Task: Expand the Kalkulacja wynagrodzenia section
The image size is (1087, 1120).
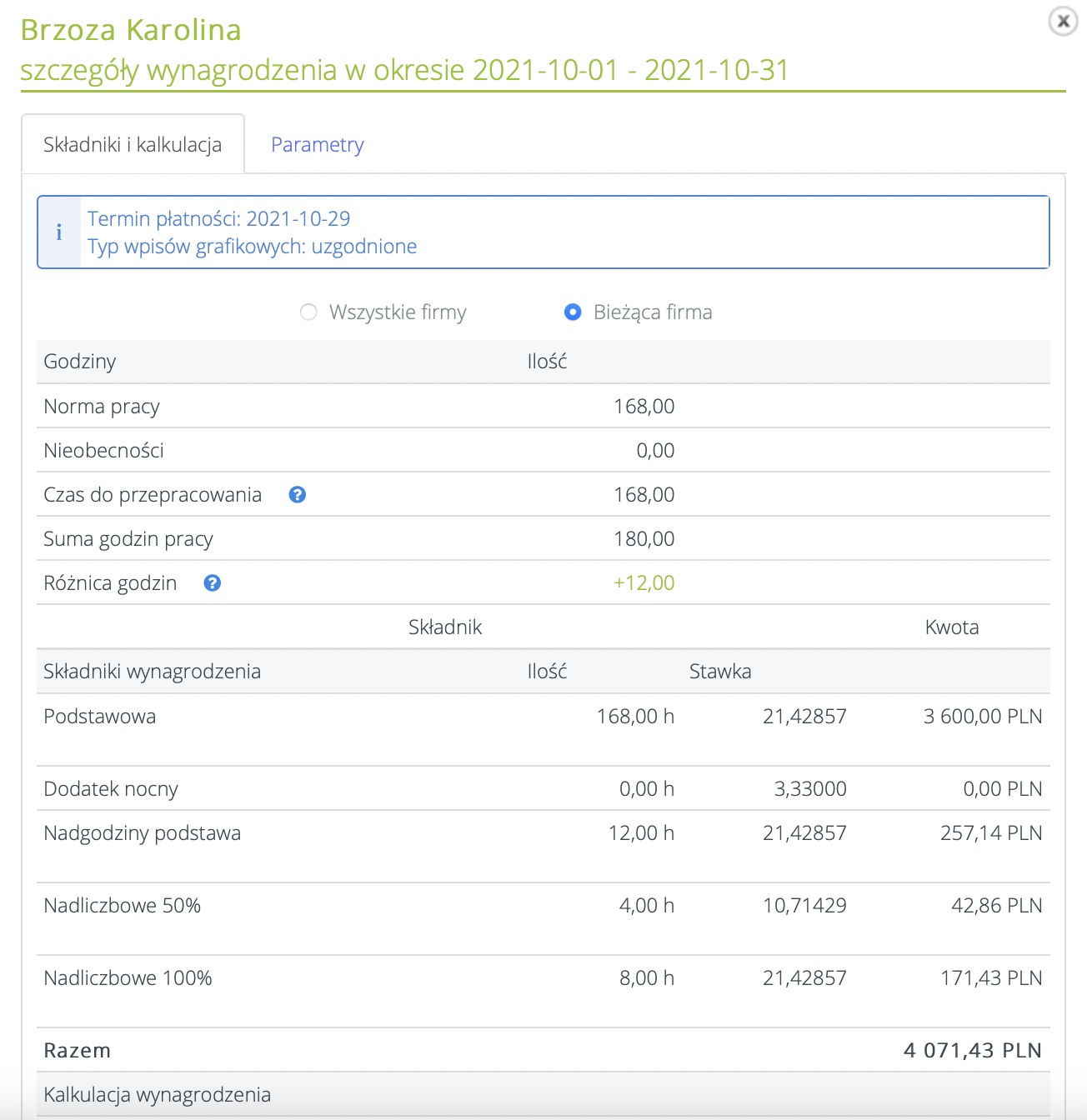Action: [x=157, y=1094]
